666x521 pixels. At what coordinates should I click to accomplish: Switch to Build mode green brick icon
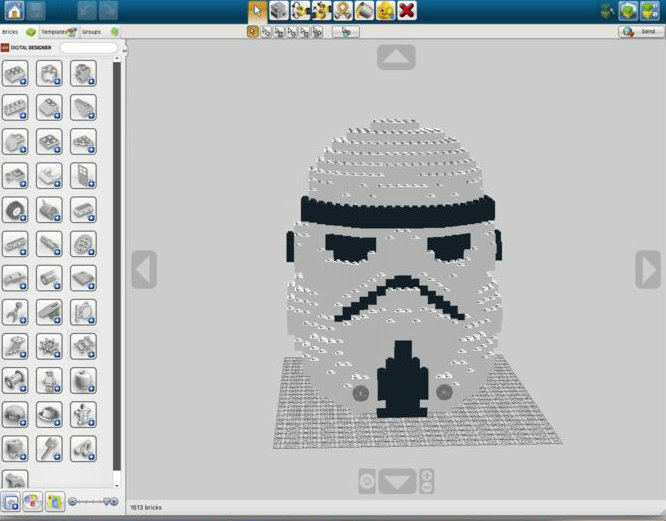pyautogui.click(x=628, y=11)
